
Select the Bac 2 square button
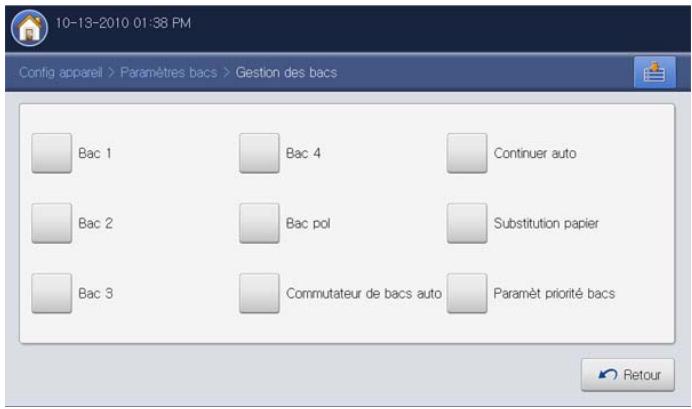click(51, 223)
